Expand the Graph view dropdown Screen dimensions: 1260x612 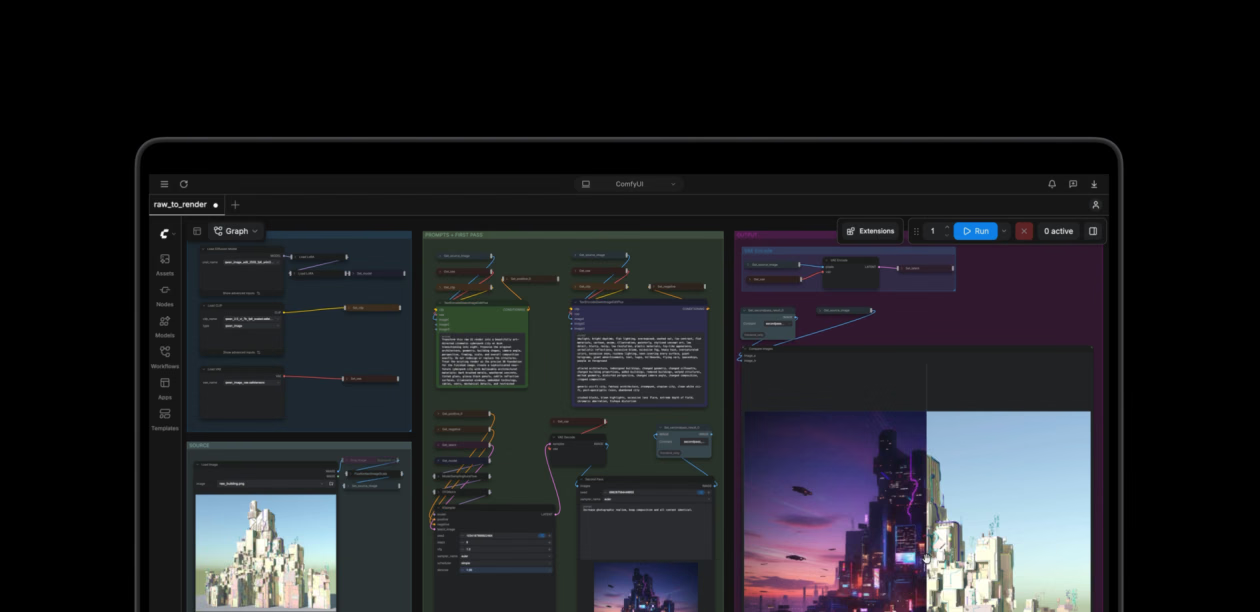[237, 231]
